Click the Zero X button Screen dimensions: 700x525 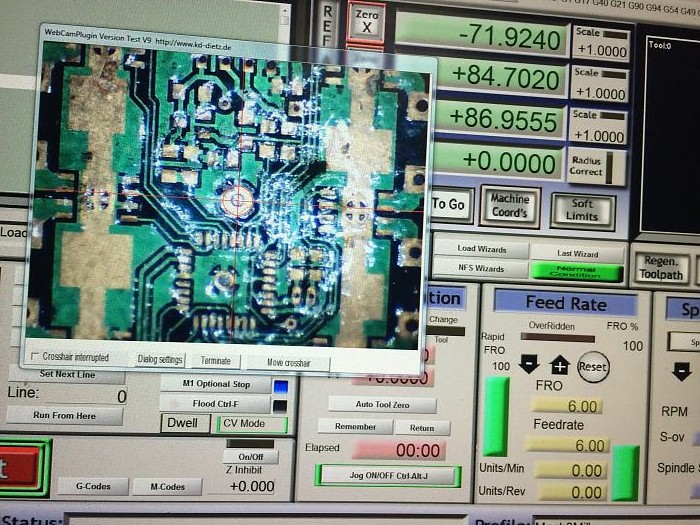(x=366, y=23)
